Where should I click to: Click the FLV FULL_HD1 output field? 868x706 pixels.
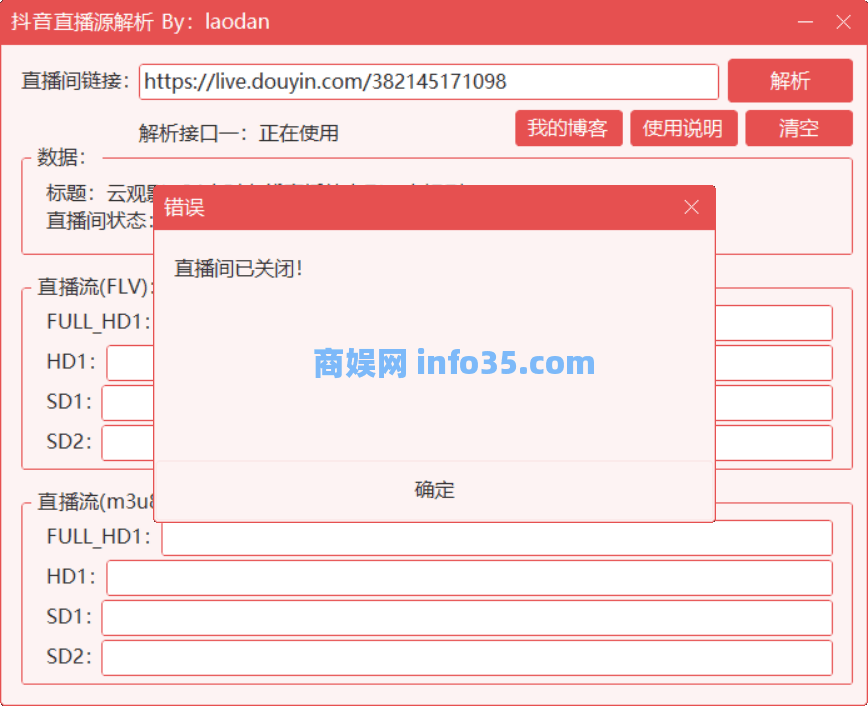(x=773, y=323)
